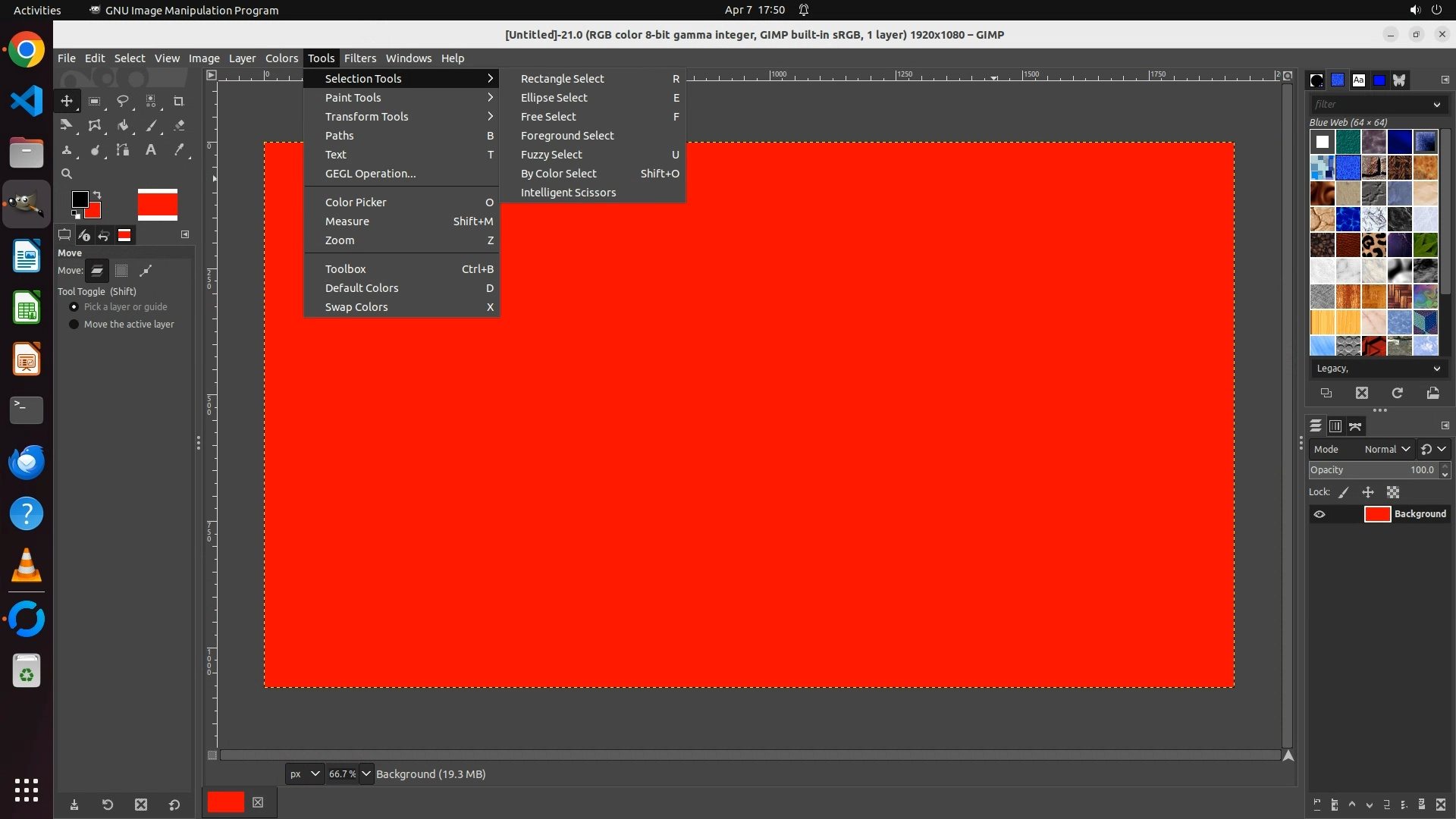
Task: Select the Paintbrush tool
Action: coord(151,125)
